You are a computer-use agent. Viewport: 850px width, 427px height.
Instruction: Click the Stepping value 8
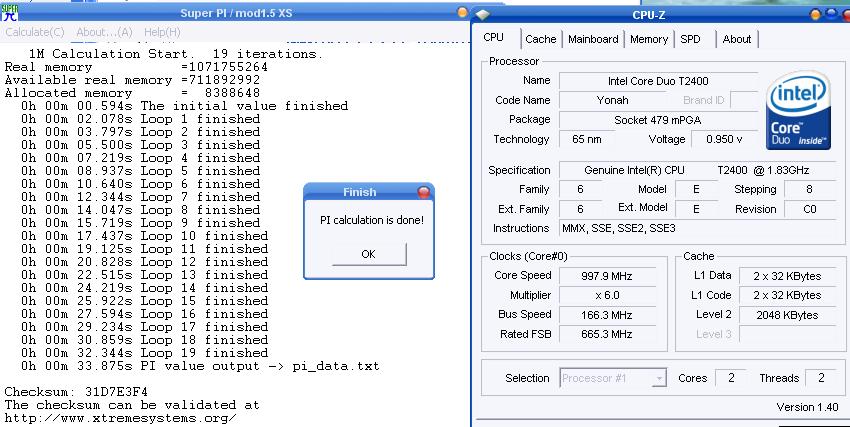[809, 190]
